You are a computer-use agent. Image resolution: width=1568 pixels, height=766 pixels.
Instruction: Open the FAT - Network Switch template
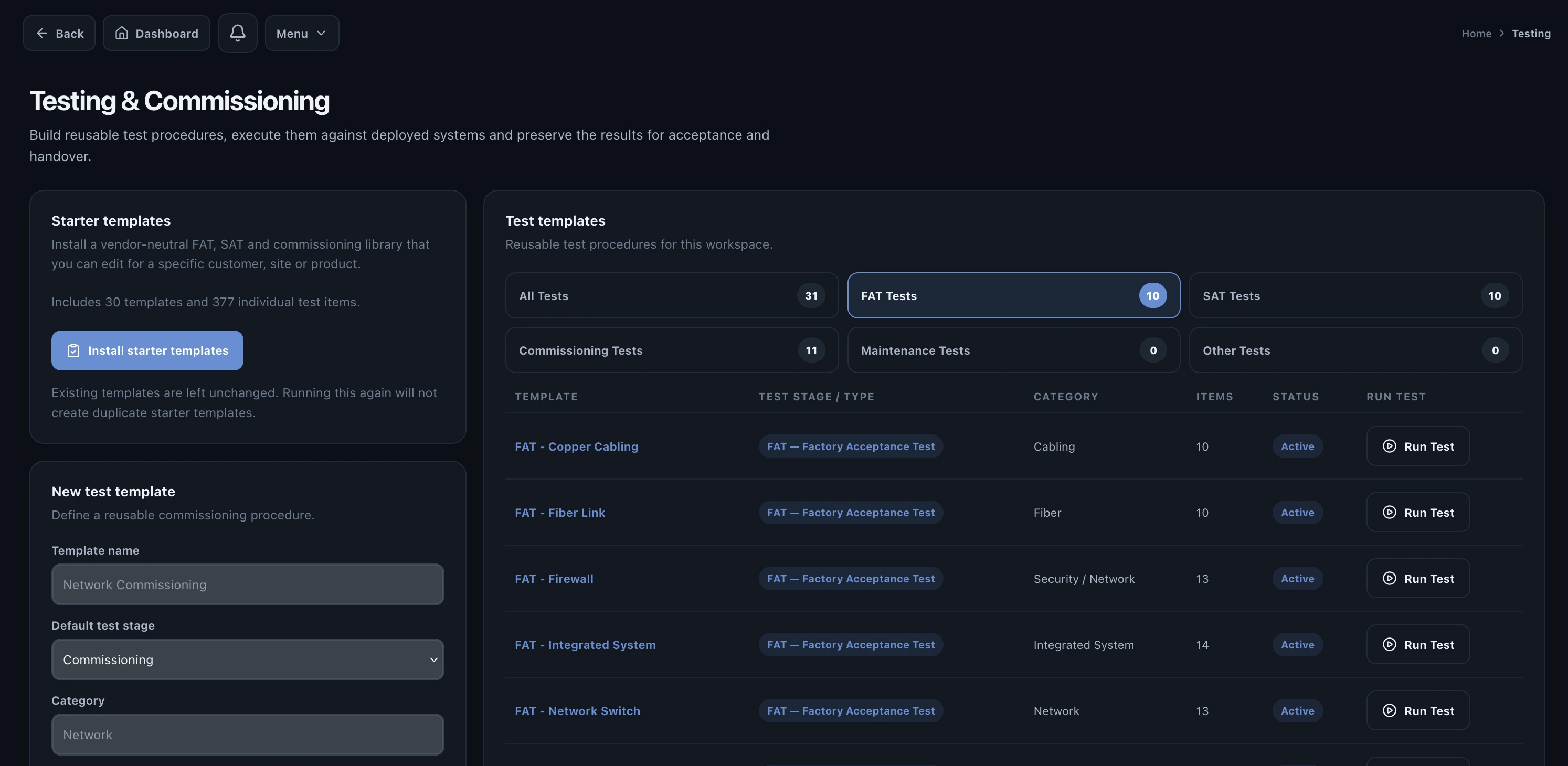pos(578,710)
